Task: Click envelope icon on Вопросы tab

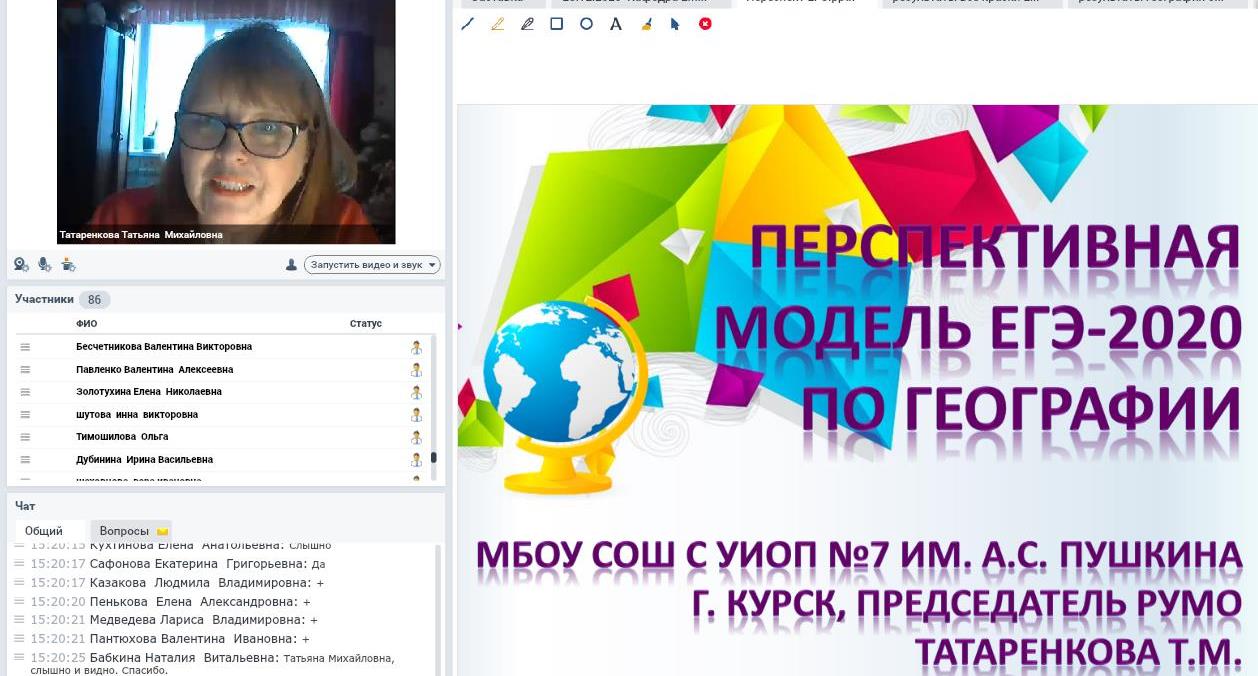Action: pyautogui.click(x=163, y=531)
